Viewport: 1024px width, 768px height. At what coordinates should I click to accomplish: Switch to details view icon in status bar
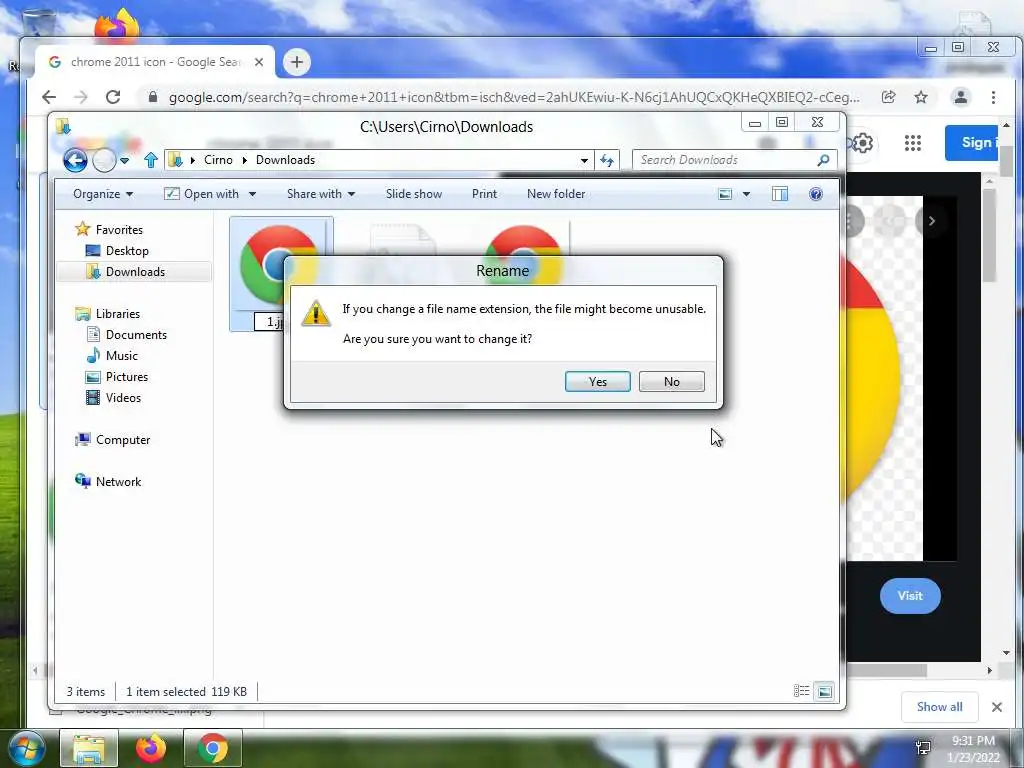[801, 691]
